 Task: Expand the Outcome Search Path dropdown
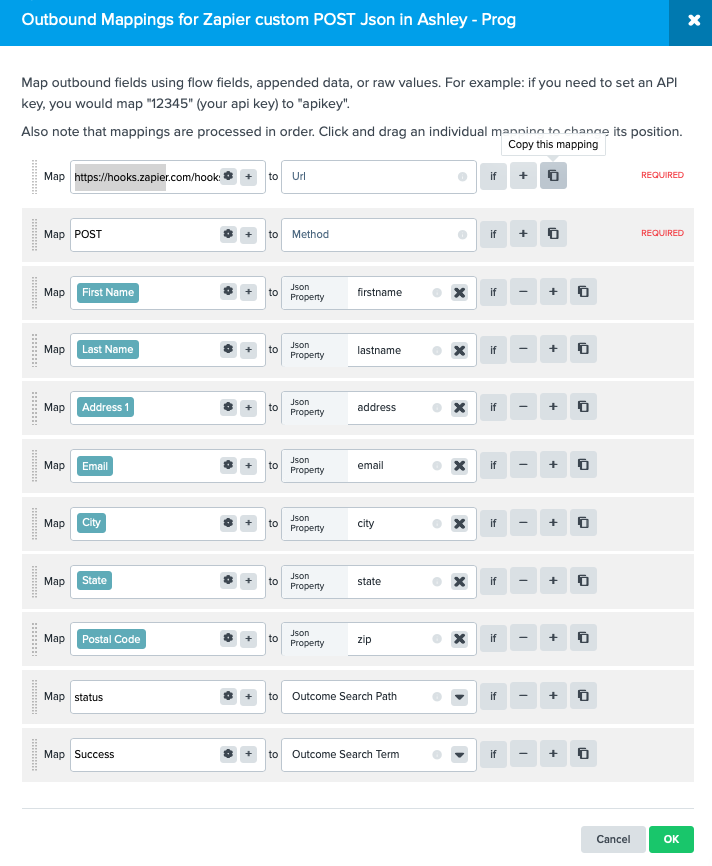pos(459,697)
